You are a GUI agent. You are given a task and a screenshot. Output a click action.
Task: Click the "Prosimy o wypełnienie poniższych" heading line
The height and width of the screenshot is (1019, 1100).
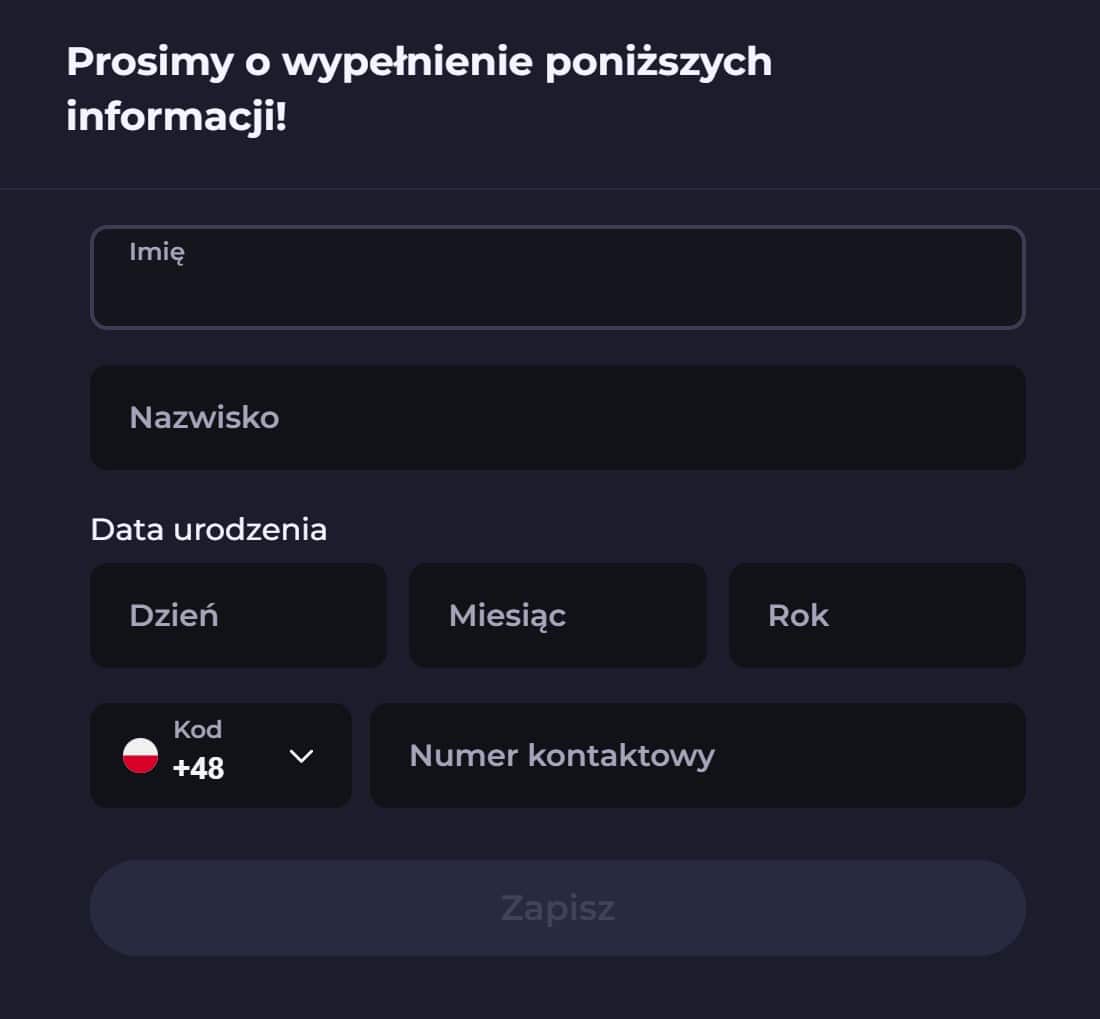[x=419, y=62]
